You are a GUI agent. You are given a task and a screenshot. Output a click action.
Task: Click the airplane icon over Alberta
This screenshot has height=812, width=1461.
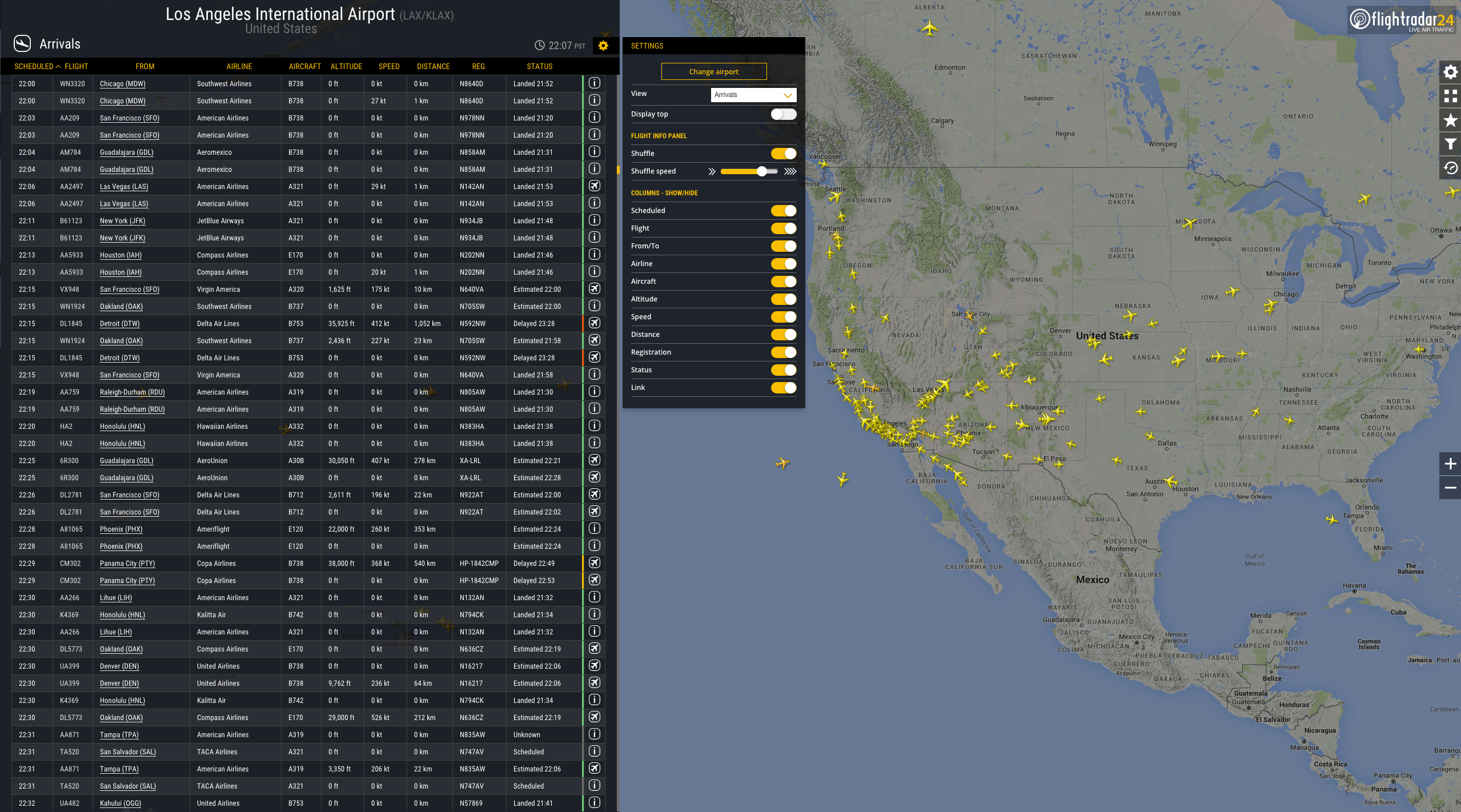point(930,28)
